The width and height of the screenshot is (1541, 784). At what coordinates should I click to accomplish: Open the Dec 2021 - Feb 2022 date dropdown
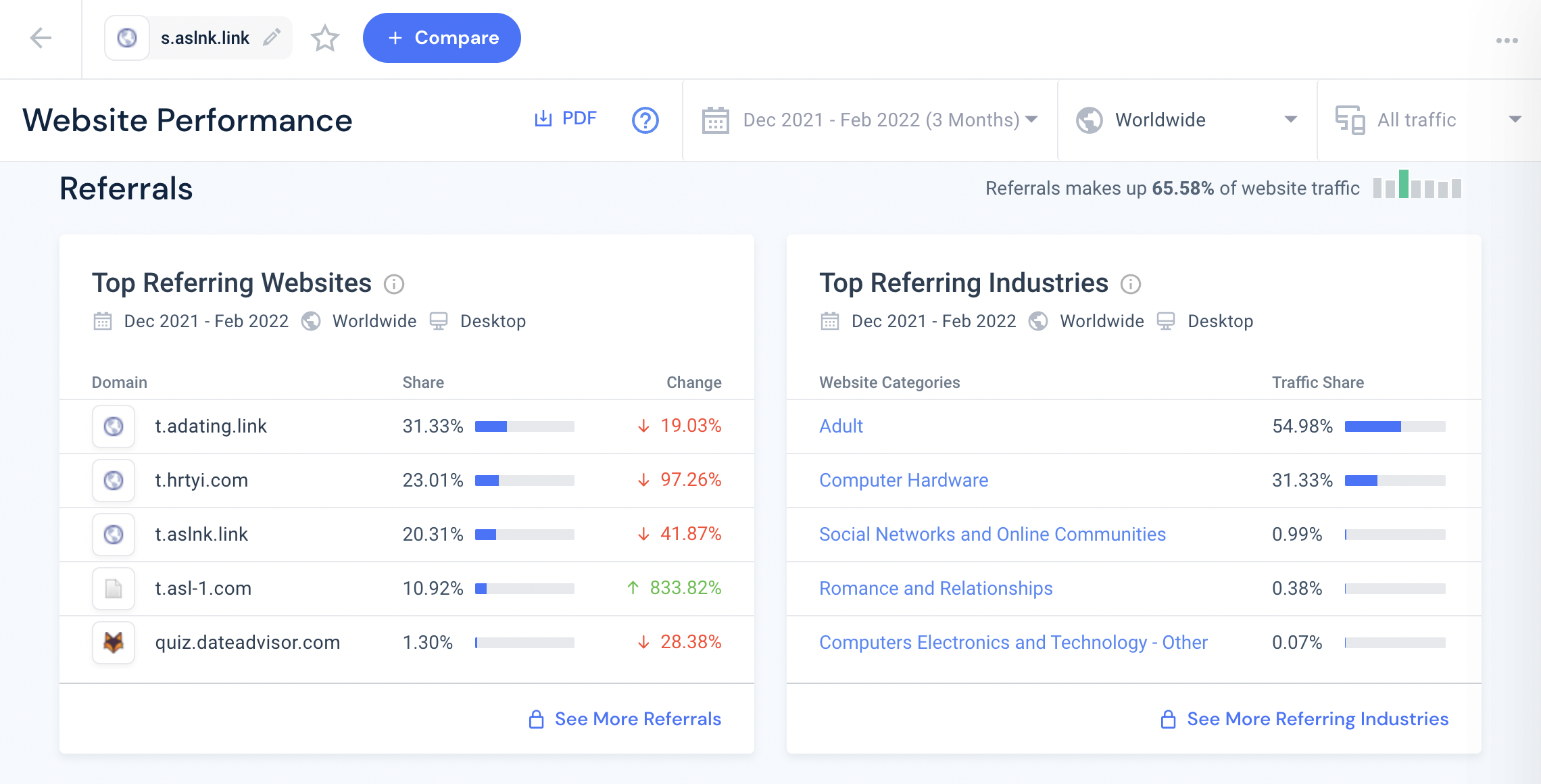(871, 120)
